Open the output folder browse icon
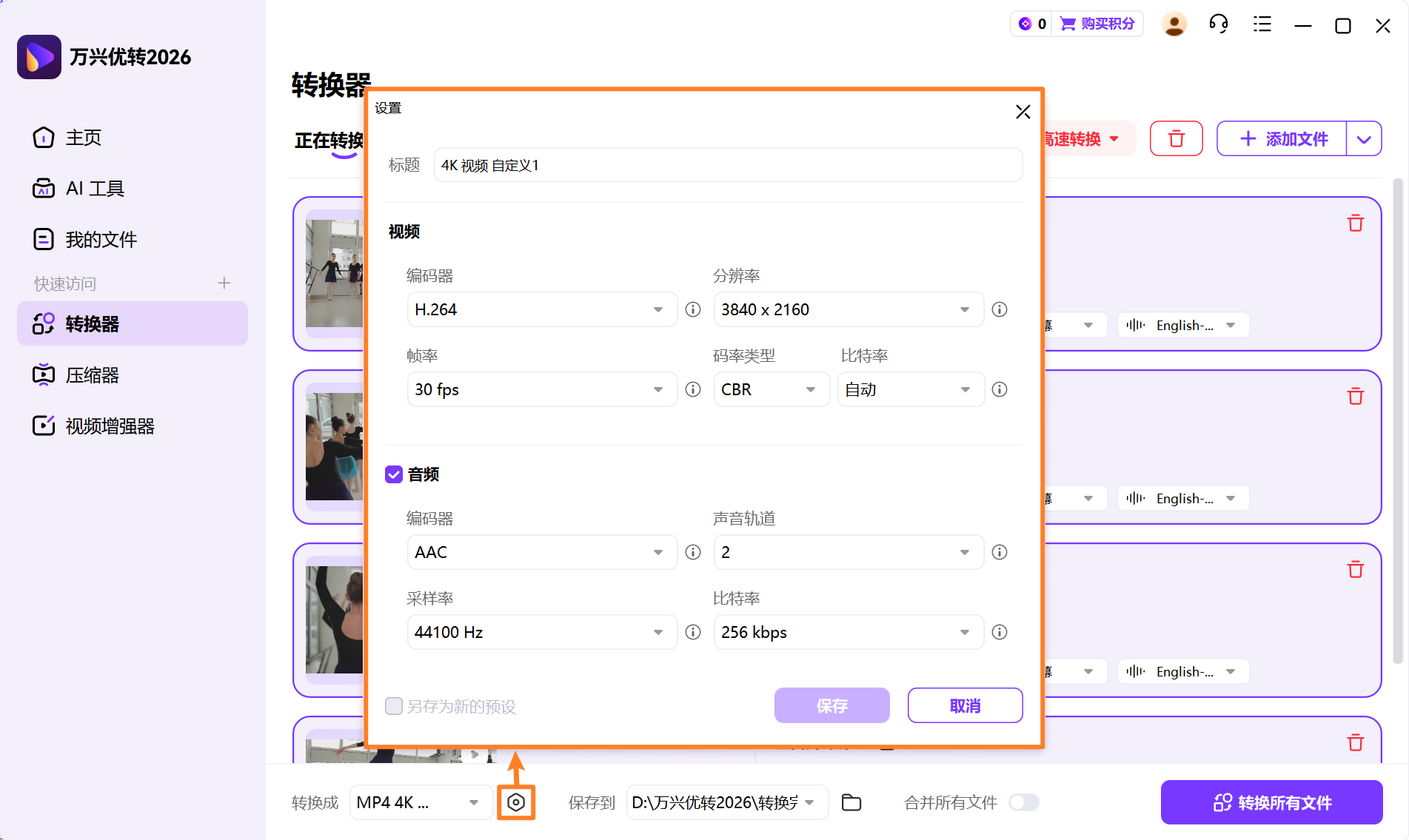The height and width of the screenshot is (840, 1409). 851,802
